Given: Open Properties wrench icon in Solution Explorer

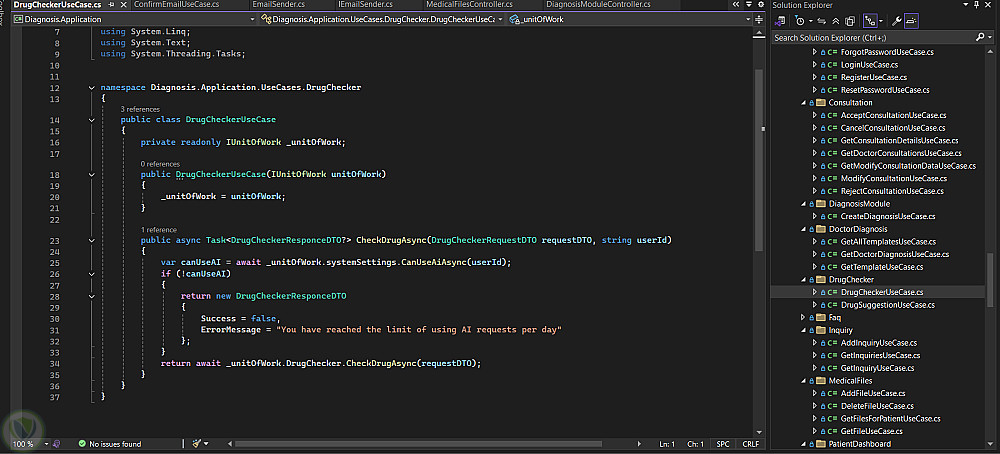Looking at the screenshot, I should [897, 21].
